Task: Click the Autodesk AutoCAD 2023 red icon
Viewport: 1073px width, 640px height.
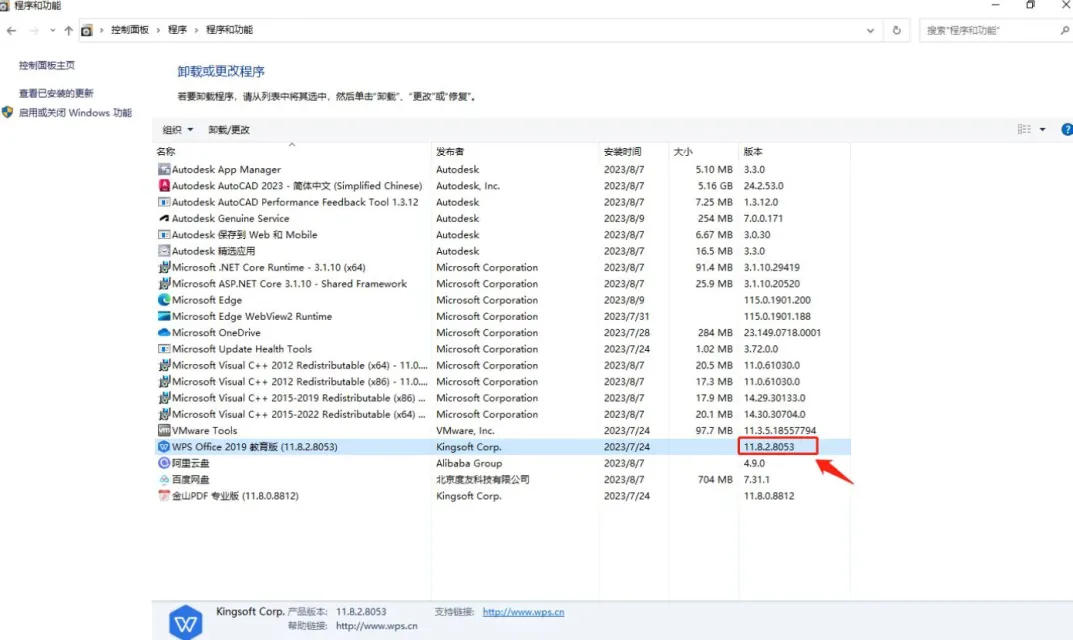Action: (164, 185)
